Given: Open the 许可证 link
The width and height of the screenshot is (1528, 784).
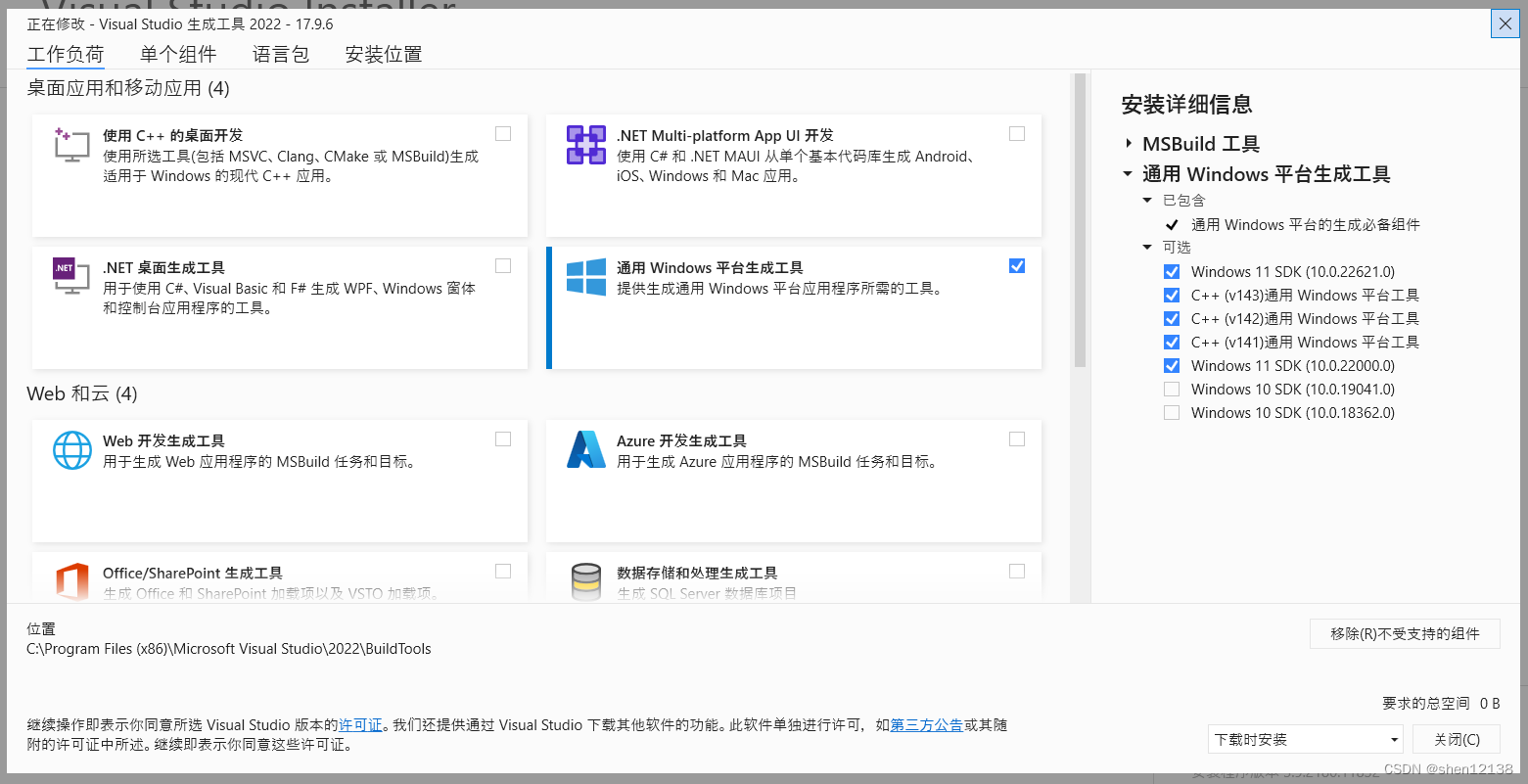Looking at the screenshot, I should click(x=360, y=725).
